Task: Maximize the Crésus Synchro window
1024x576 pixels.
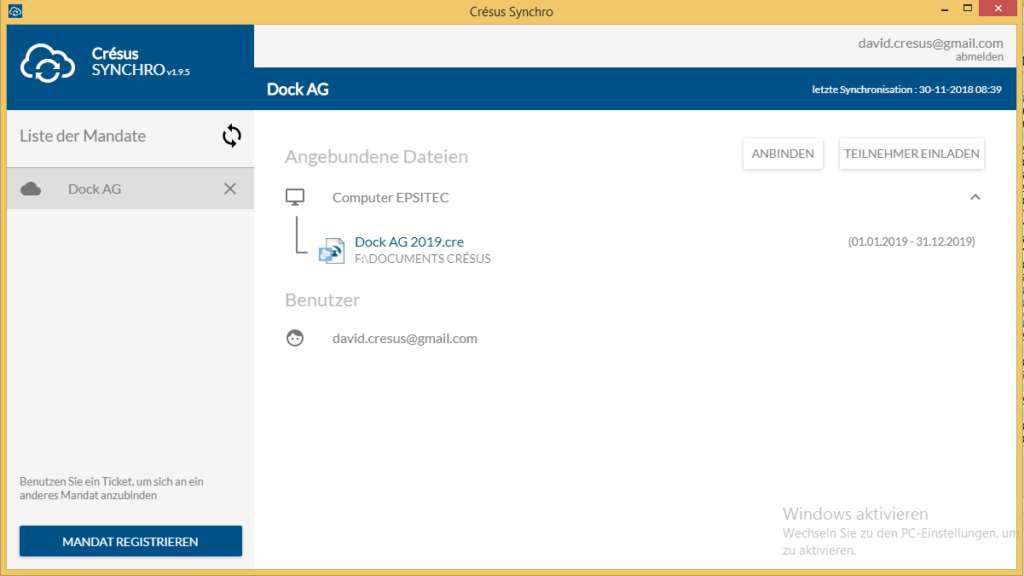Action: pos(968,8)
